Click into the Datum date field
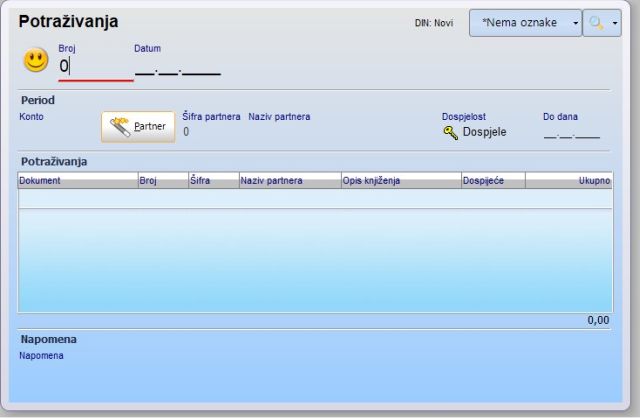This screenshot has width=640, height=420. pyautogui.click(x=177, y=68)
